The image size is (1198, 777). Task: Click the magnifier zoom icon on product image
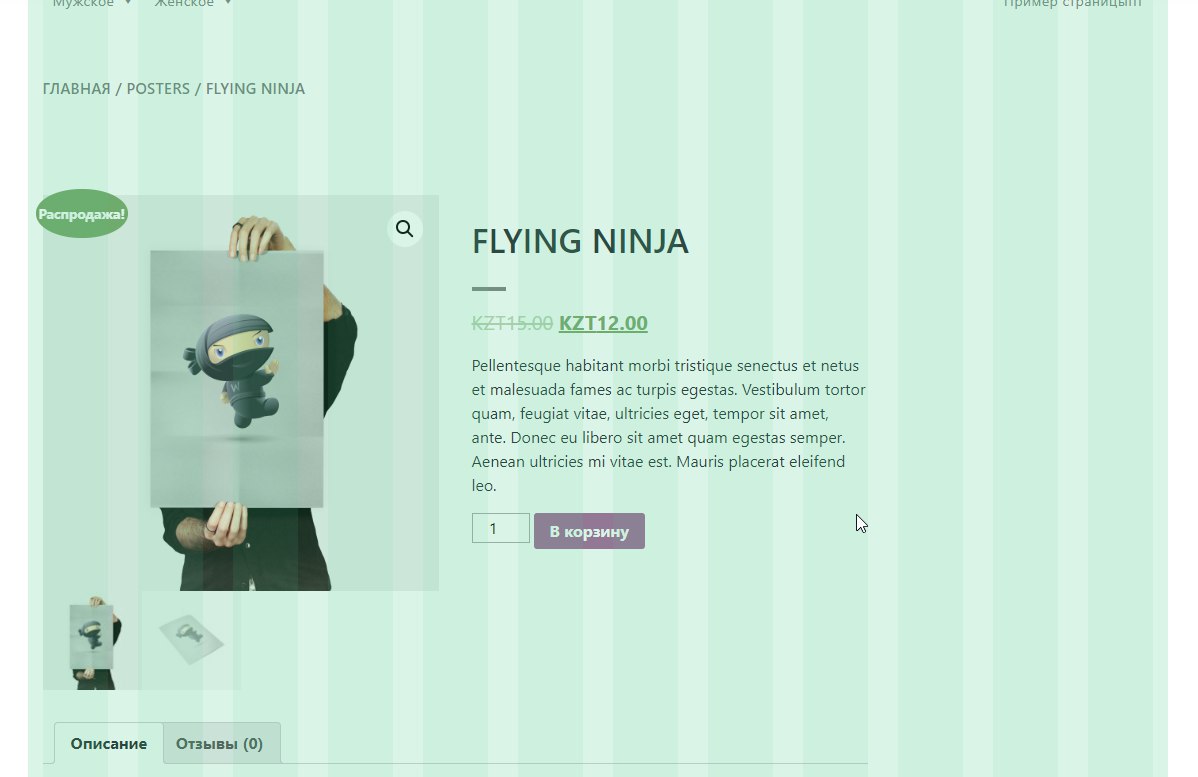tap(404, 228)
